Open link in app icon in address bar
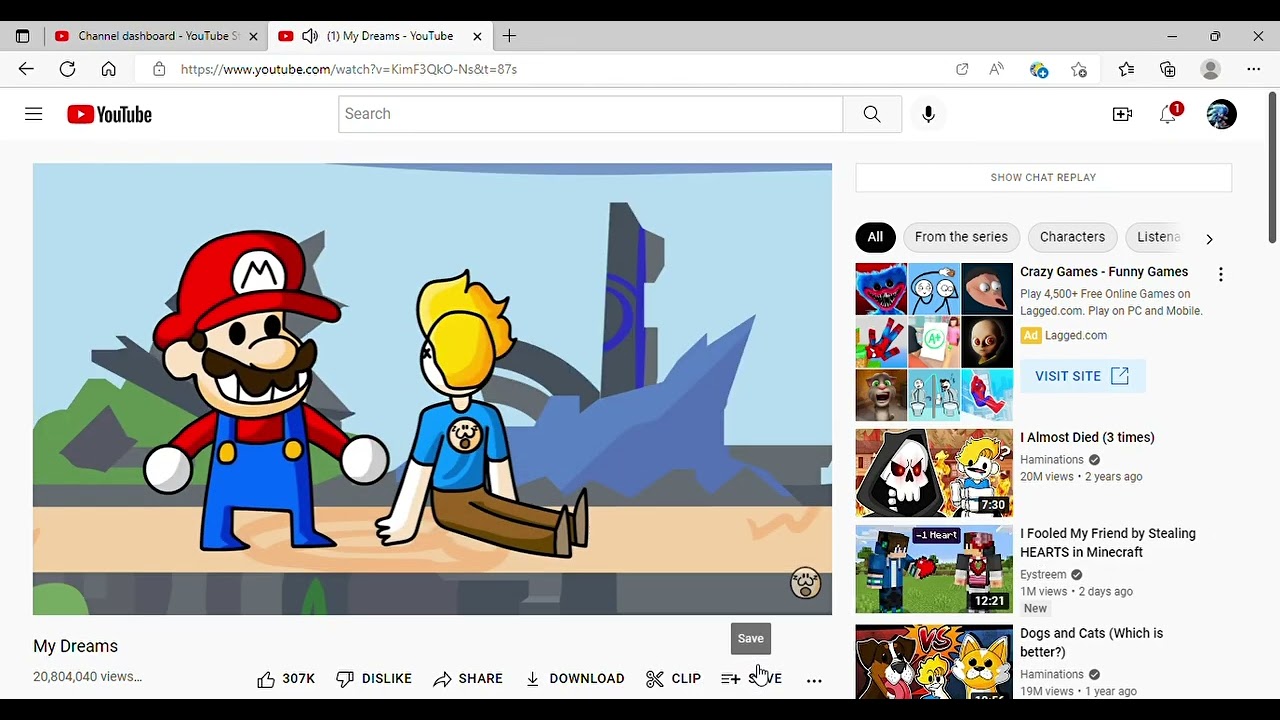 pyautogui.click(x=962, y=69)
